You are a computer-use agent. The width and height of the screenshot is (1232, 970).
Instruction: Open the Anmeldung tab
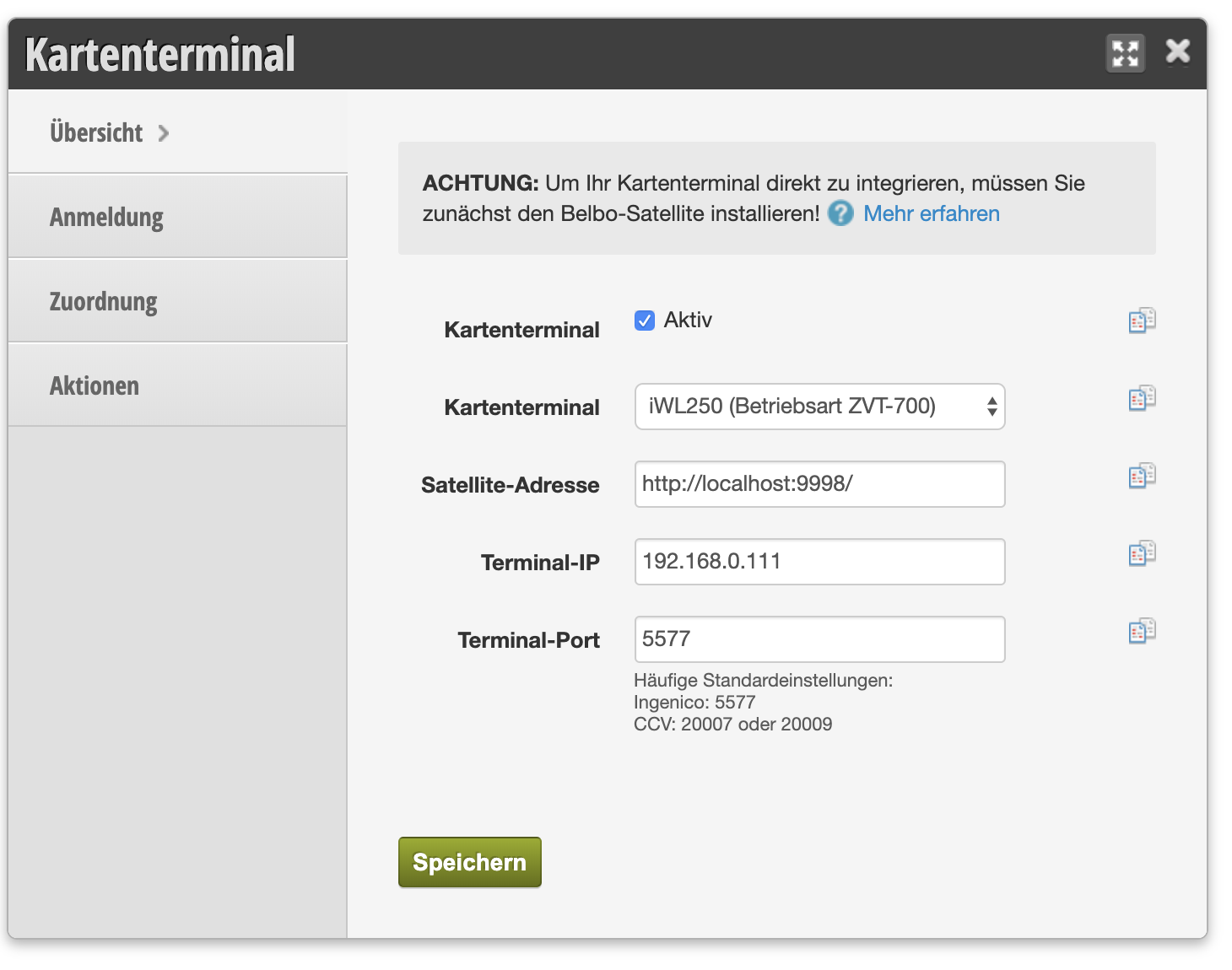coord(106,217)
